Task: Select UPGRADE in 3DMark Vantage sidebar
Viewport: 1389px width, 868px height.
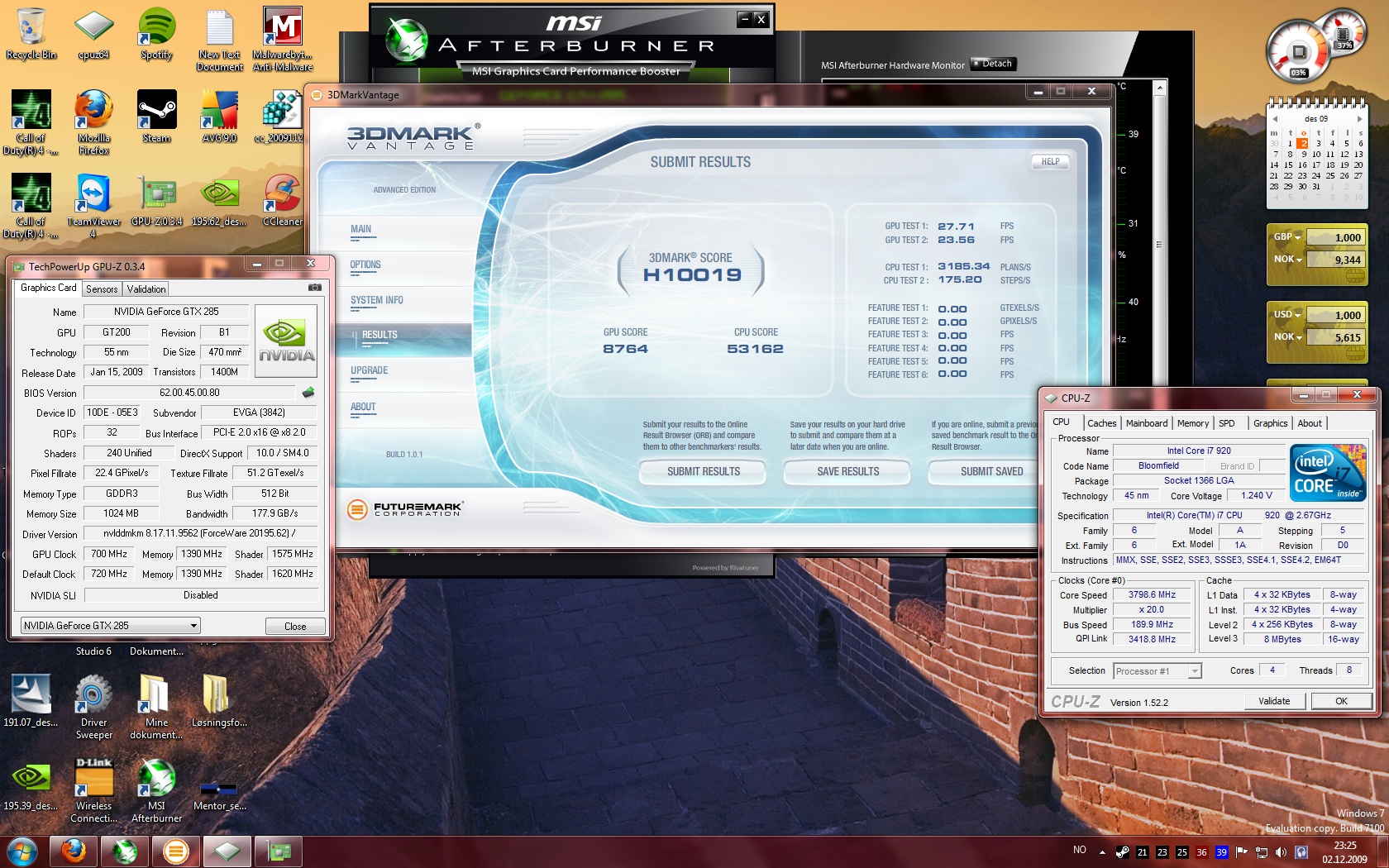Action: pos(369,371)
